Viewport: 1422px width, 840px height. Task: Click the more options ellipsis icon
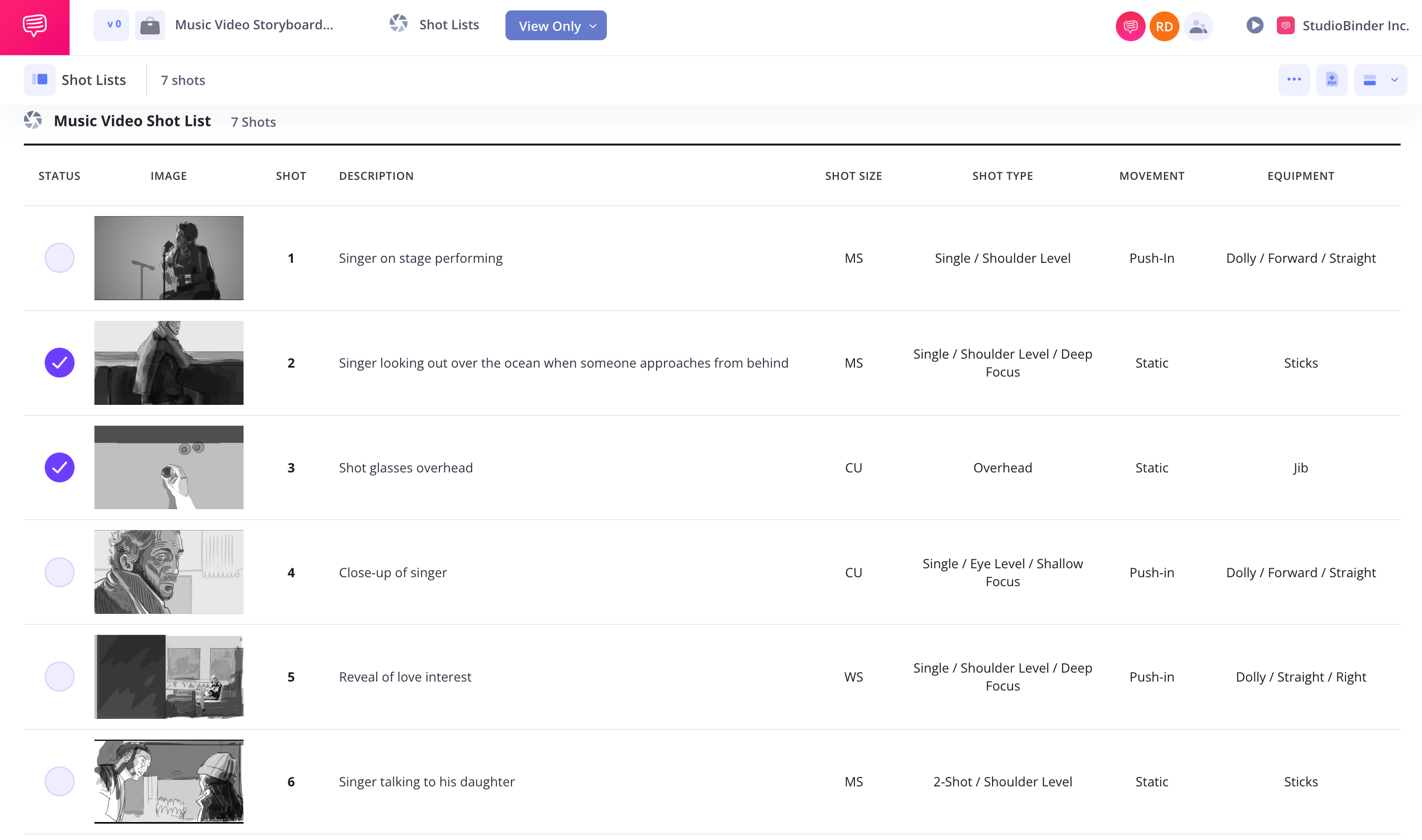(1294, 79)
